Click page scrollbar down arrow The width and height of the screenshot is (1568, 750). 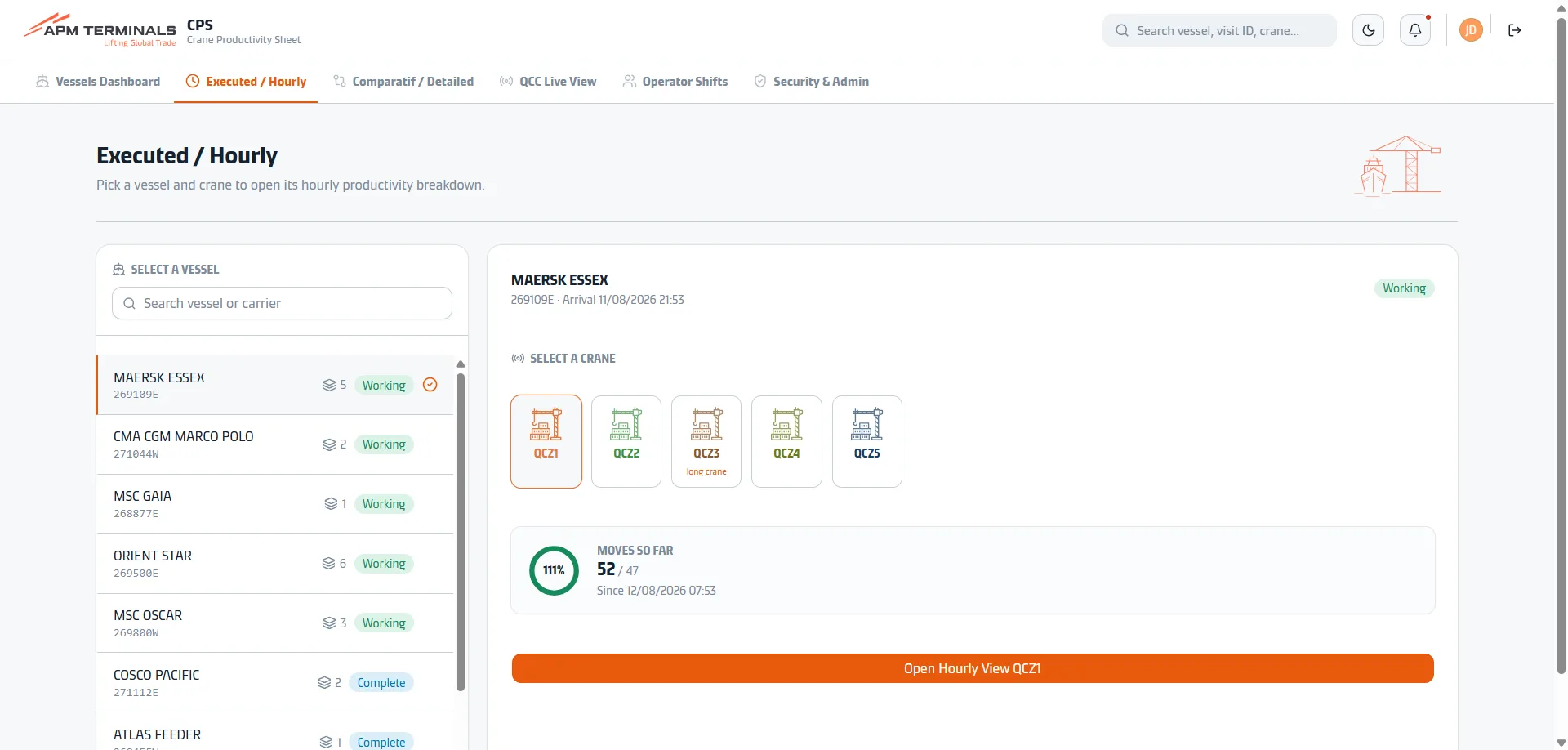pos(1561,743)
